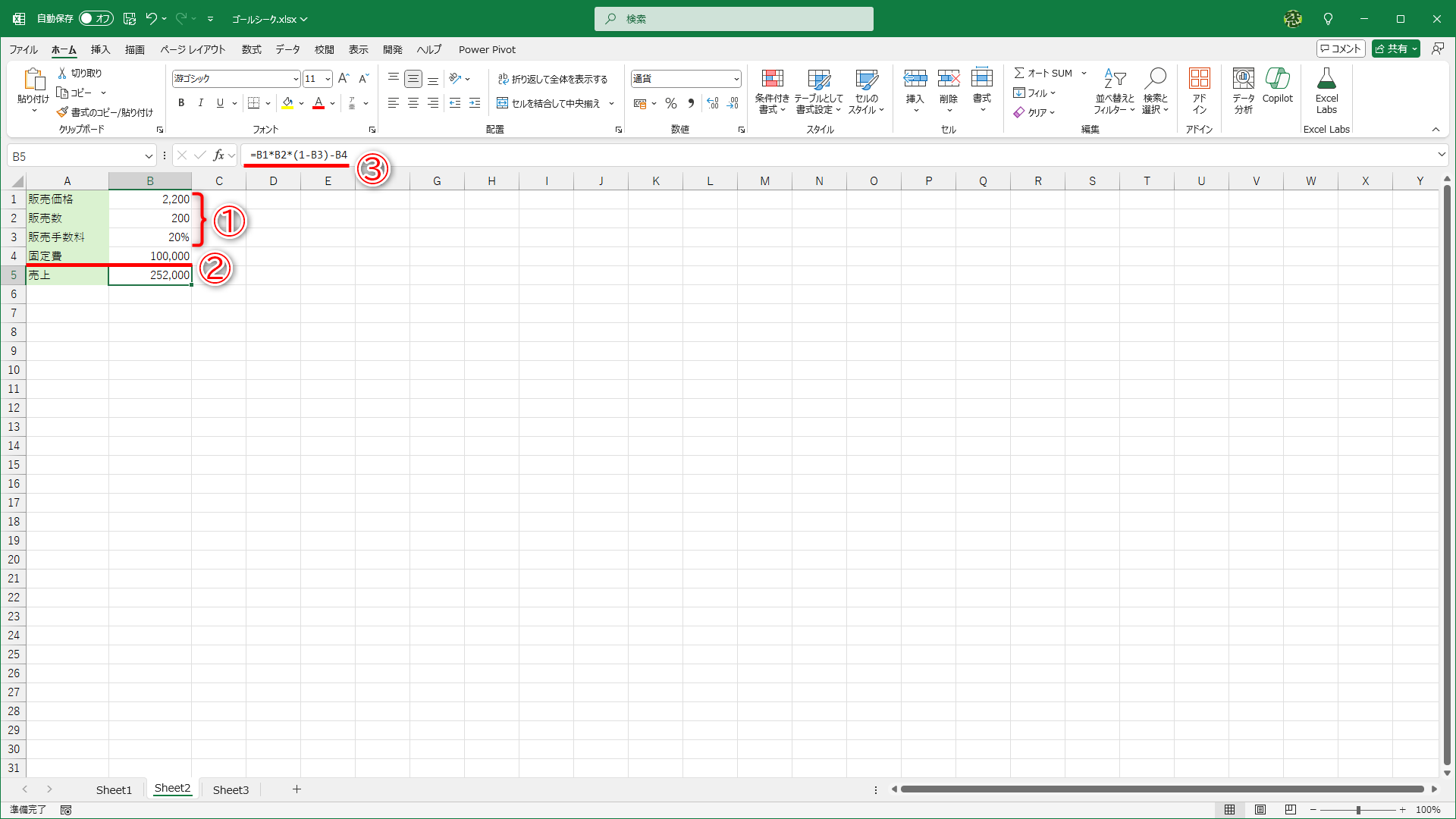This screenshot has height=819, width=1456.
Task: Toggle Wrap Text for the selected cell
Action: [x=553, y=79]
